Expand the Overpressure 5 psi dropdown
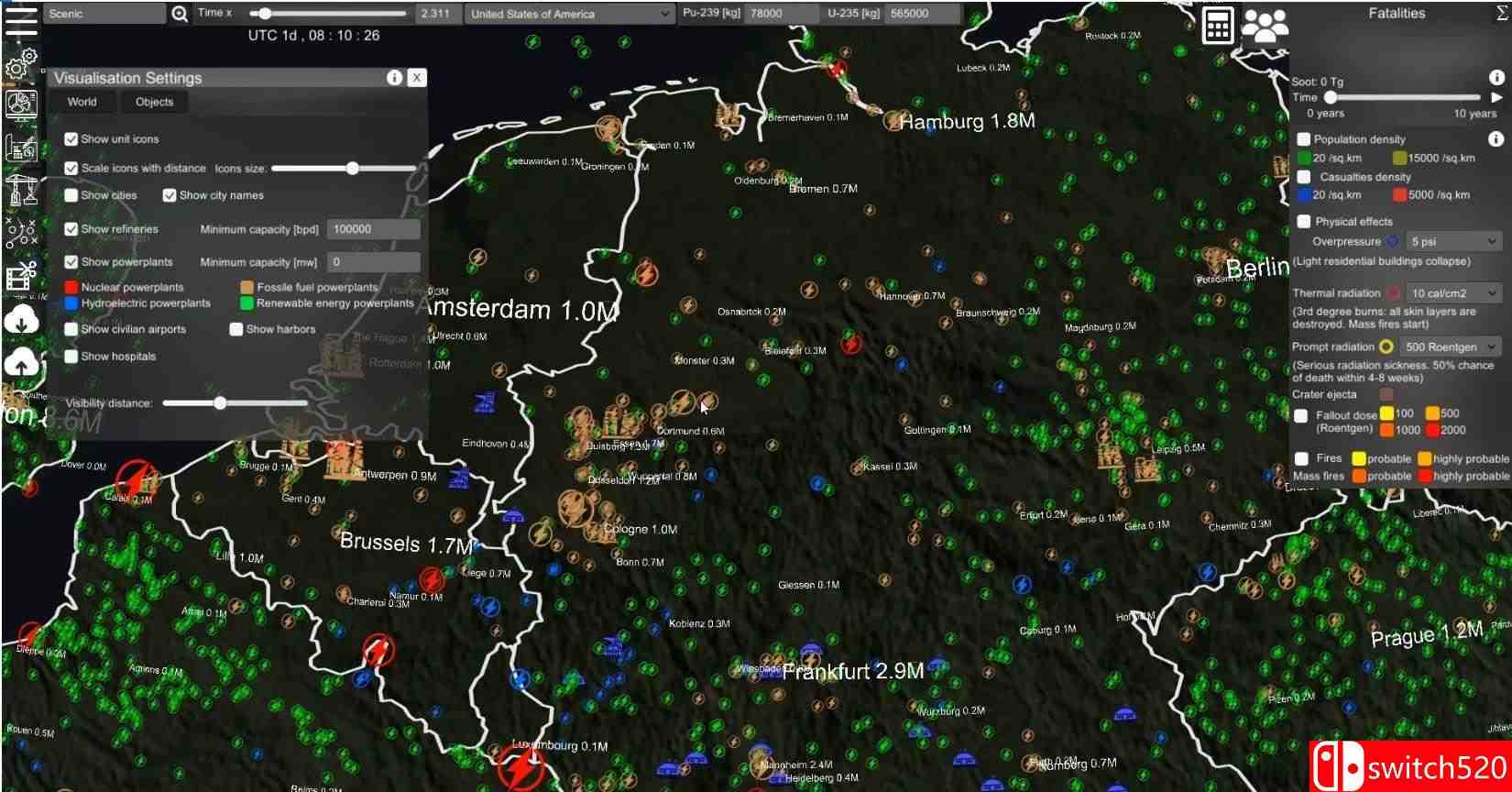Screen dimensions: 1512x792 [1452, 242]
